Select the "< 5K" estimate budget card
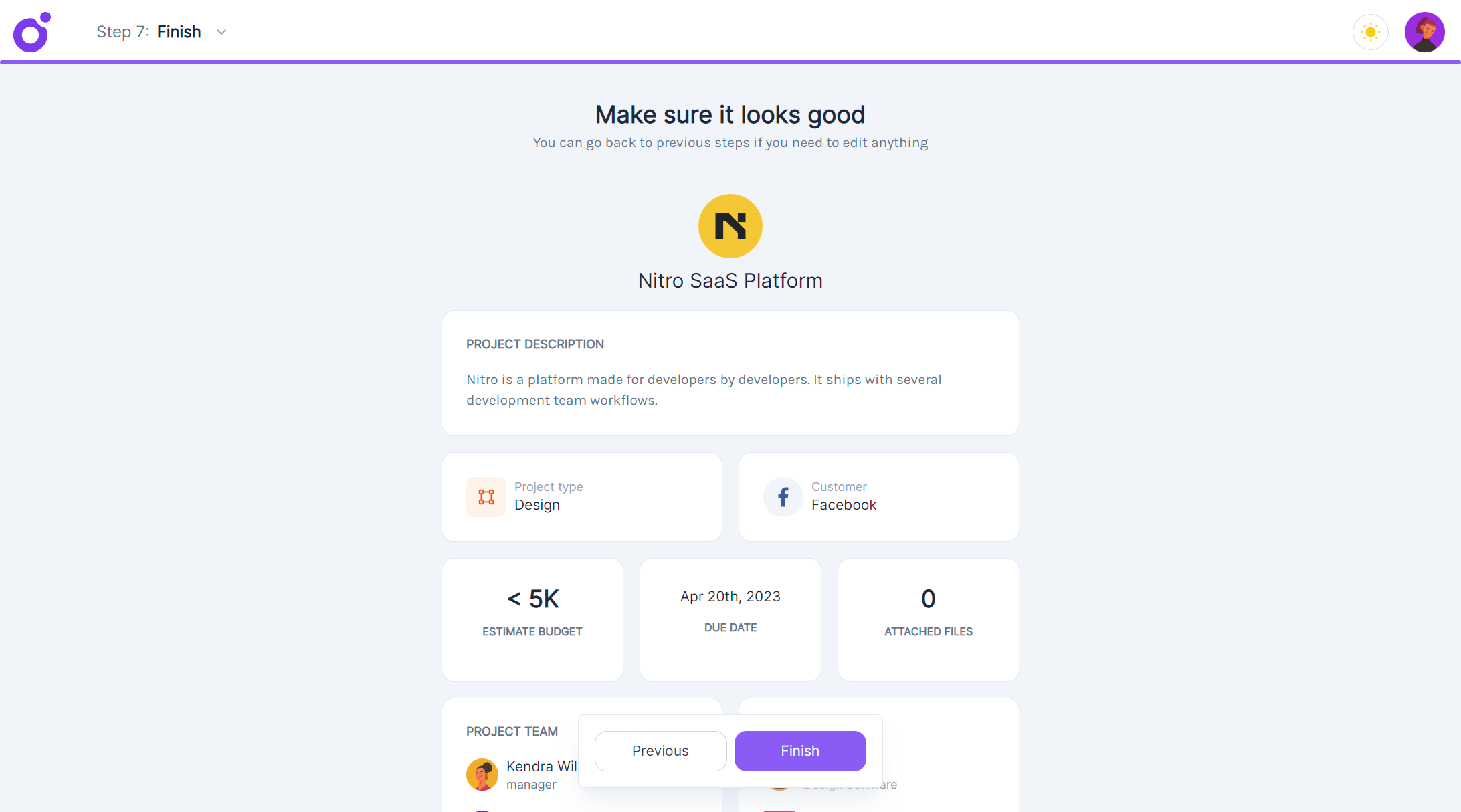 coord(532,619)
